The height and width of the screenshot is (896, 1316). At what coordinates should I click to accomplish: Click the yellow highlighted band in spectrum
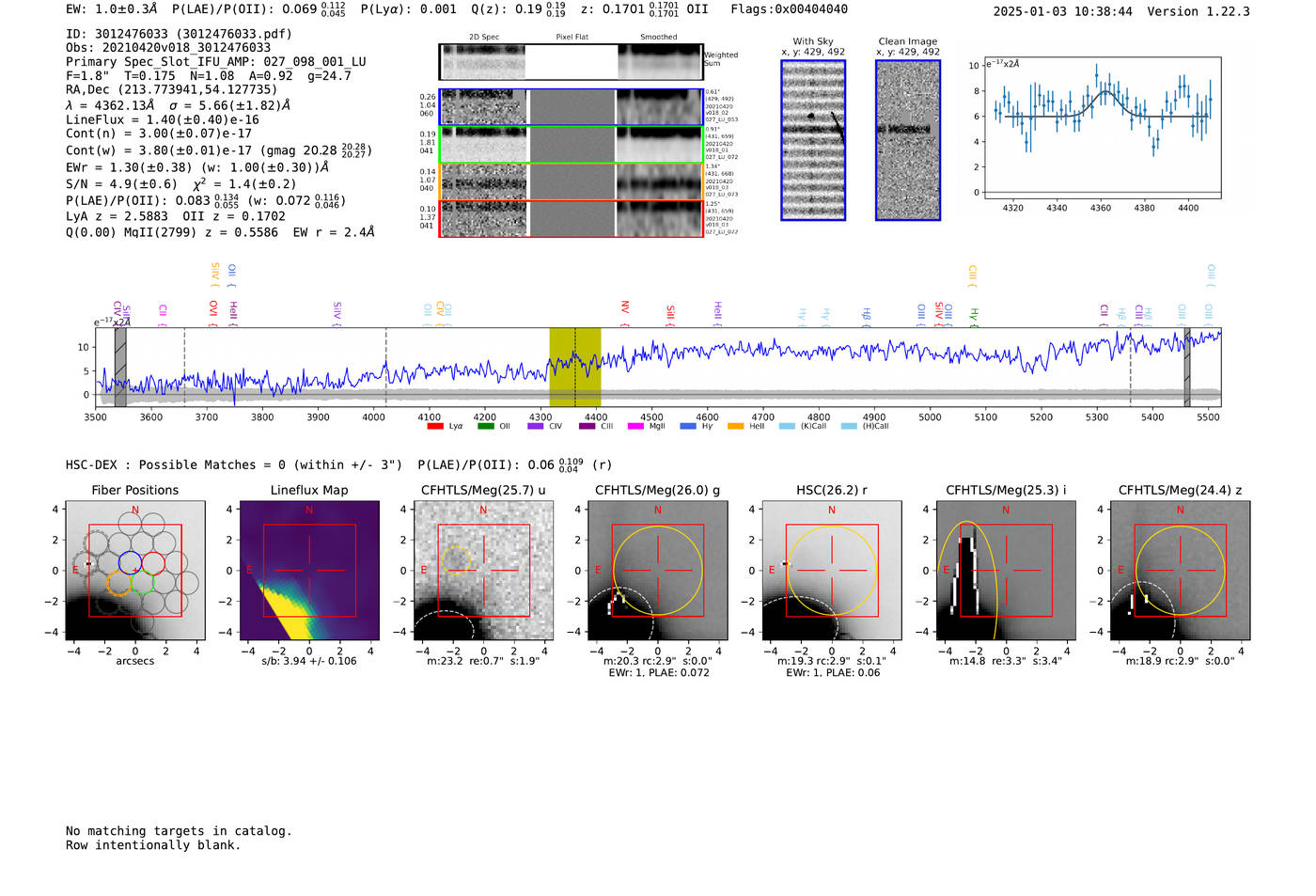pyautogui.click(x=575, y=367)
